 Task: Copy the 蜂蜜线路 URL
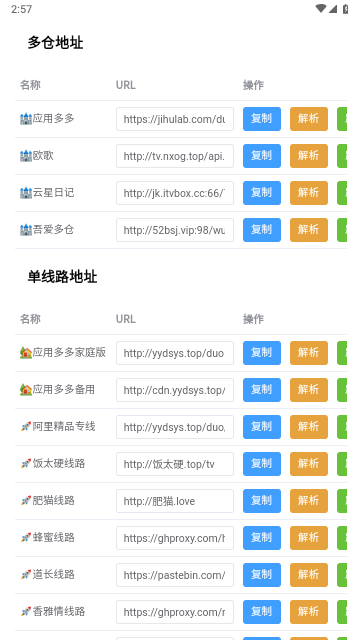click(x=262, y=538)
